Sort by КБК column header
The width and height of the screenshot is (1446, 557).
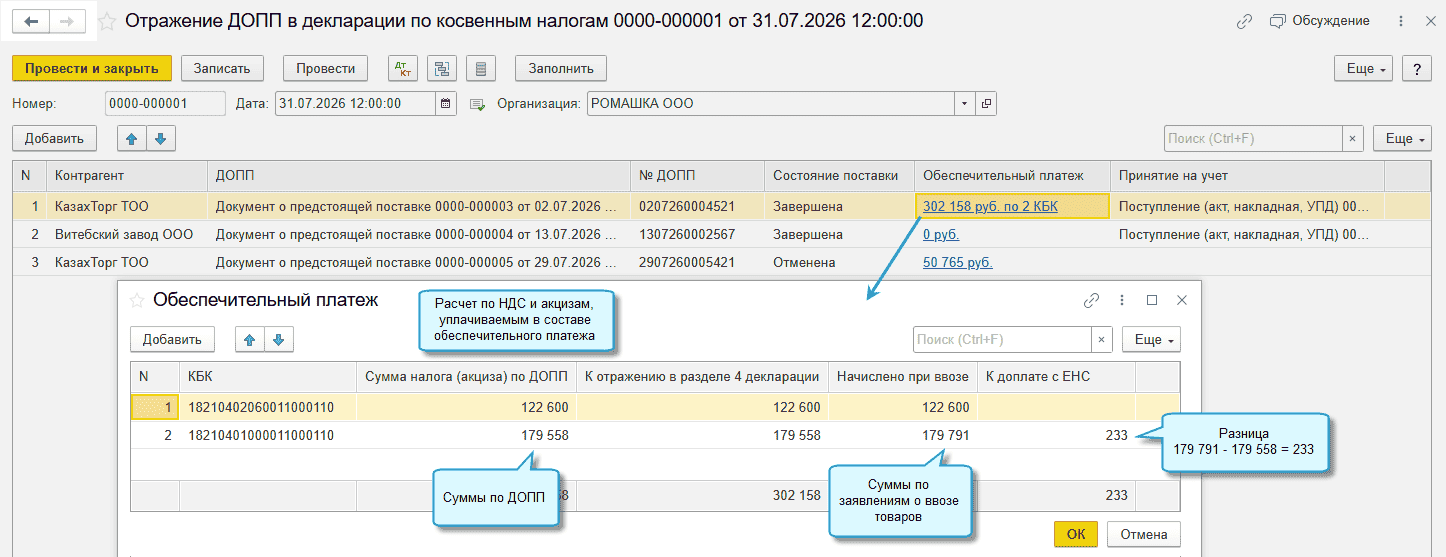click(267, 376)
